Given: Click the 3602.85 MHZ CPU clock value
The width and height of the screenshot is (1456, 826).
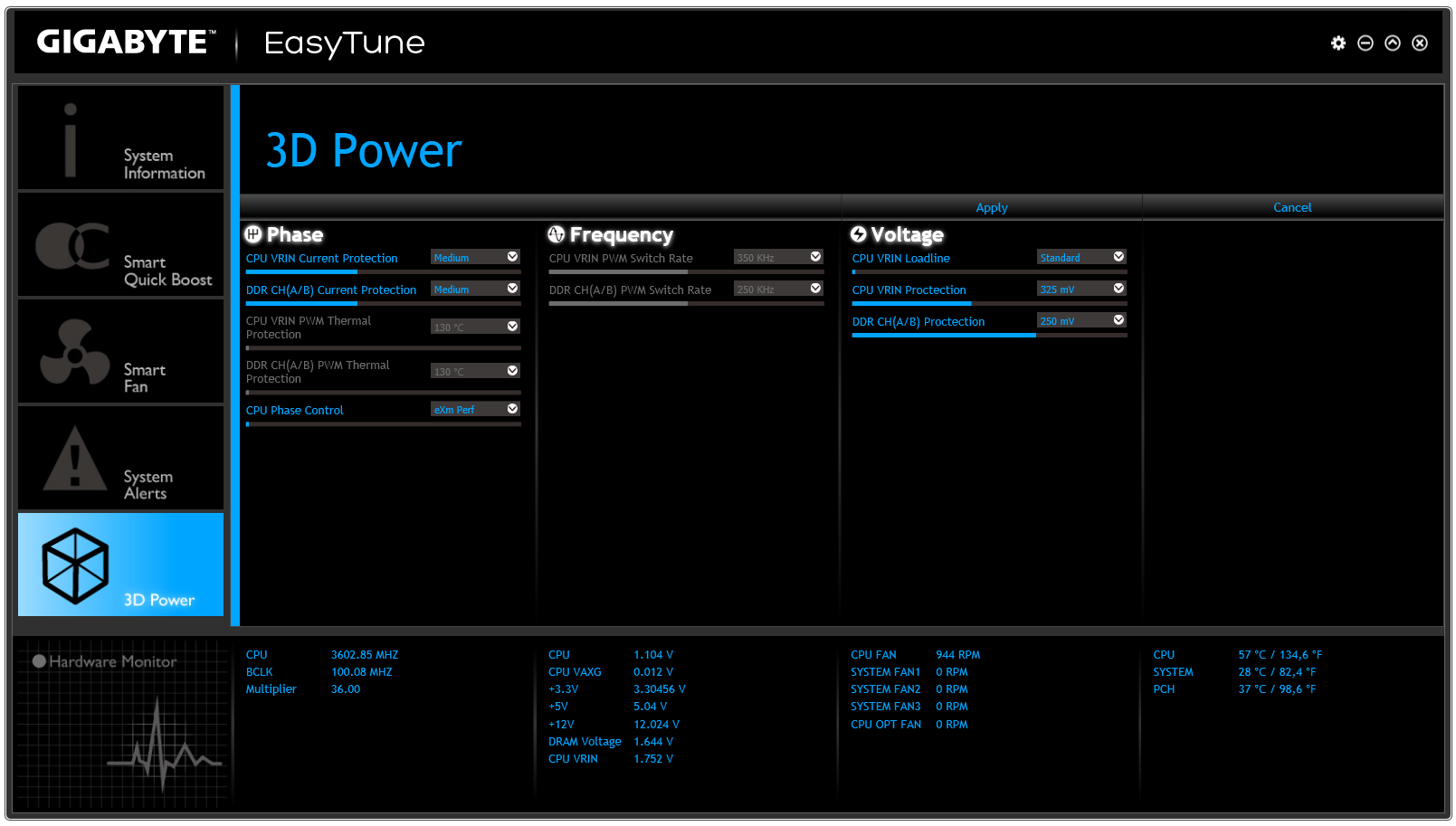Looking at the screenshot, I should click(x=365, y=654).
